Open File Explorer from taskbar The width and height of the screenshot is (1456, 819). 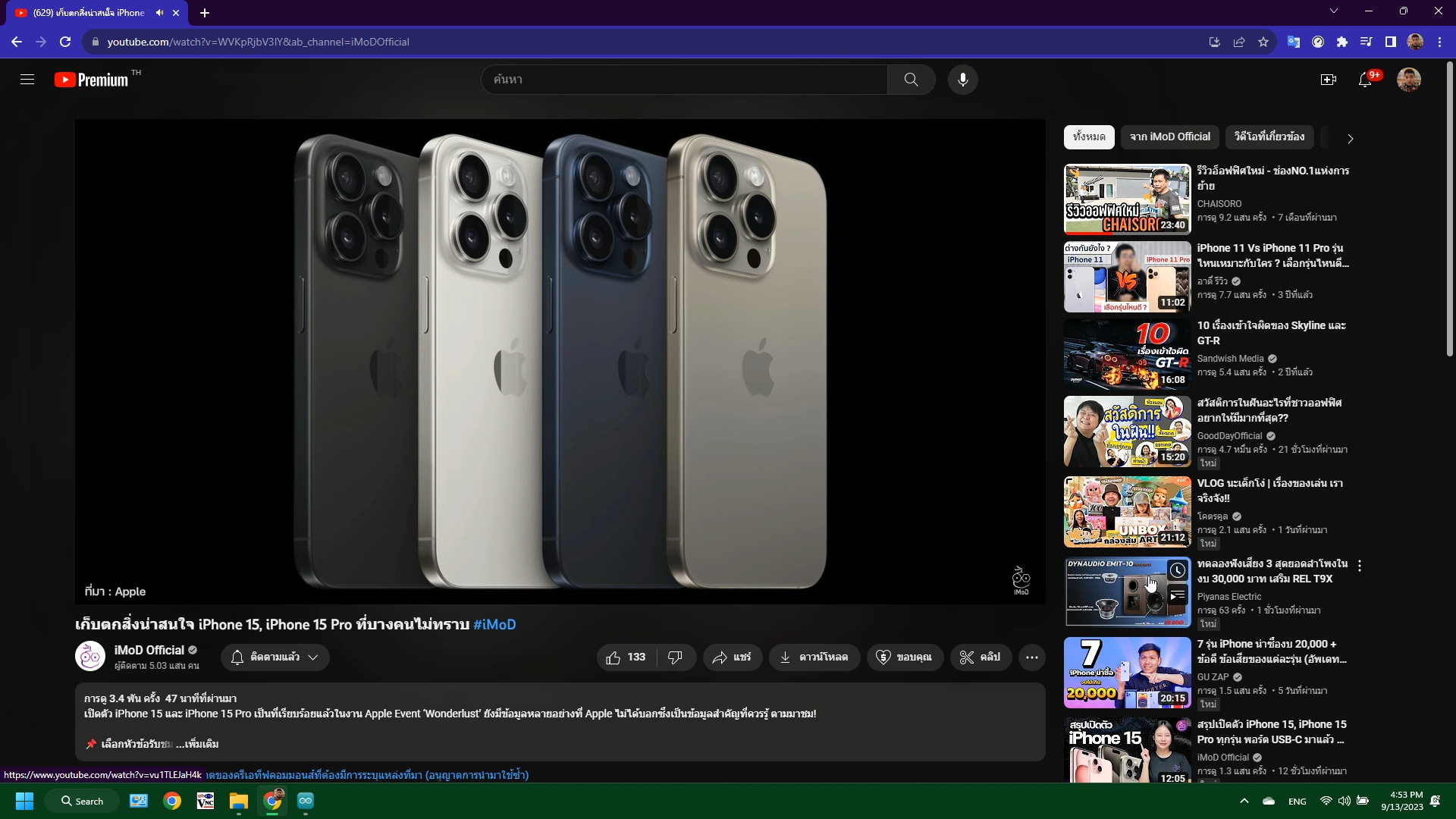[x=239, y=801]
